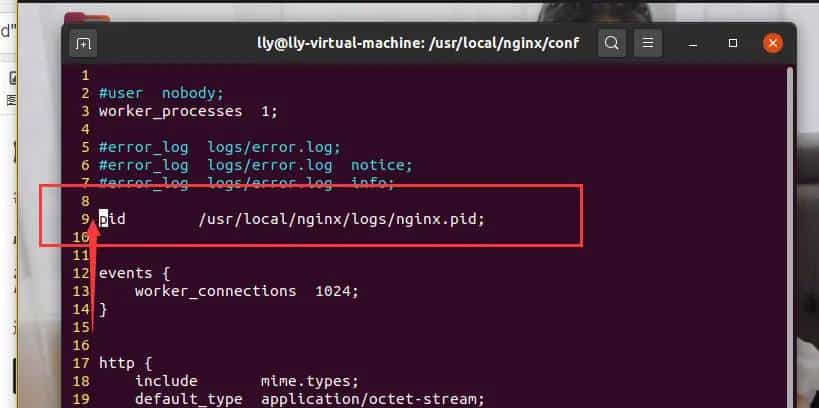Maximize the terminal window
Viewport: 819px width, 408px height.
[x=733, y=44]
